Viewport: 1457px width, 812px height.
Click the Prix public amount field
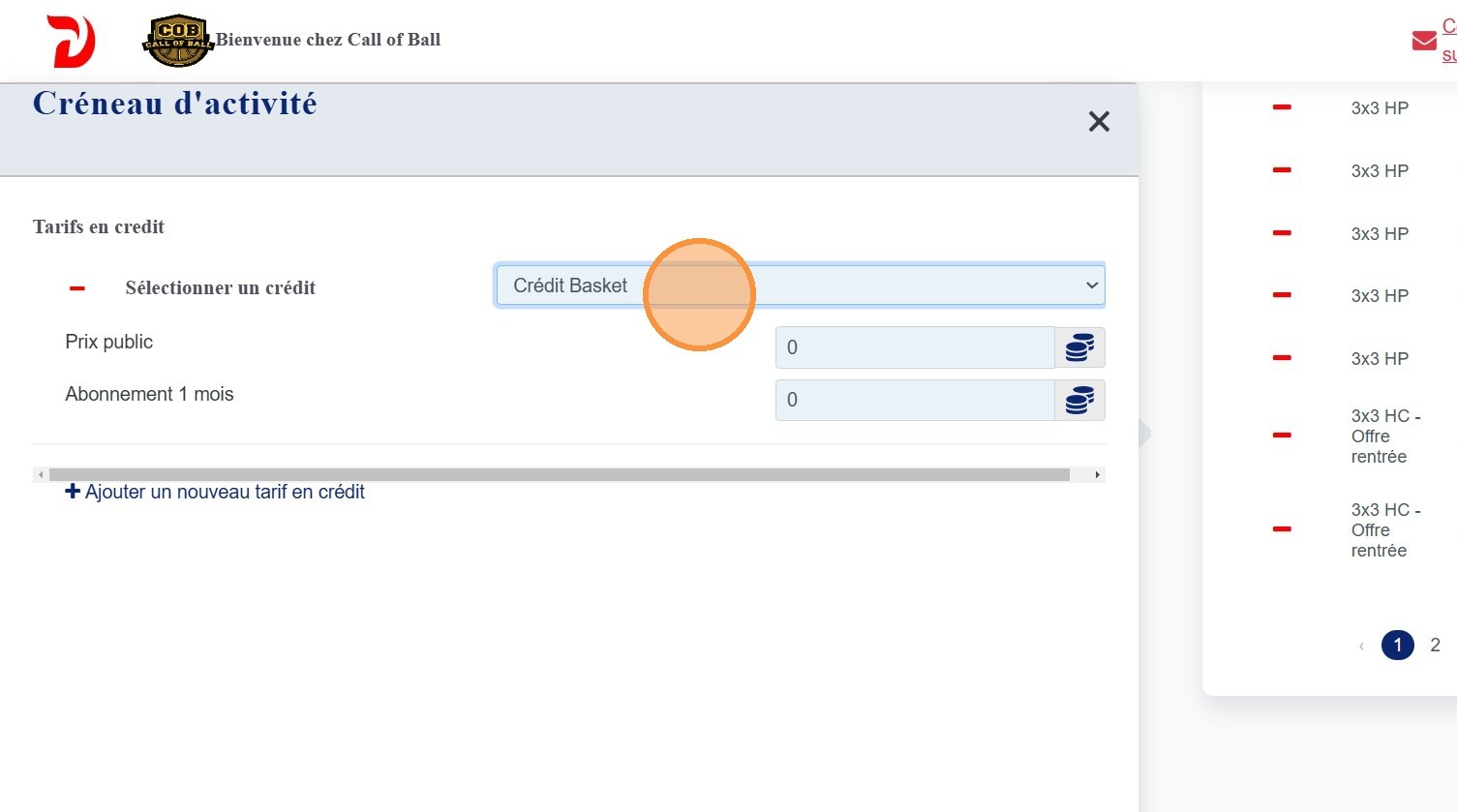point(914,347)
